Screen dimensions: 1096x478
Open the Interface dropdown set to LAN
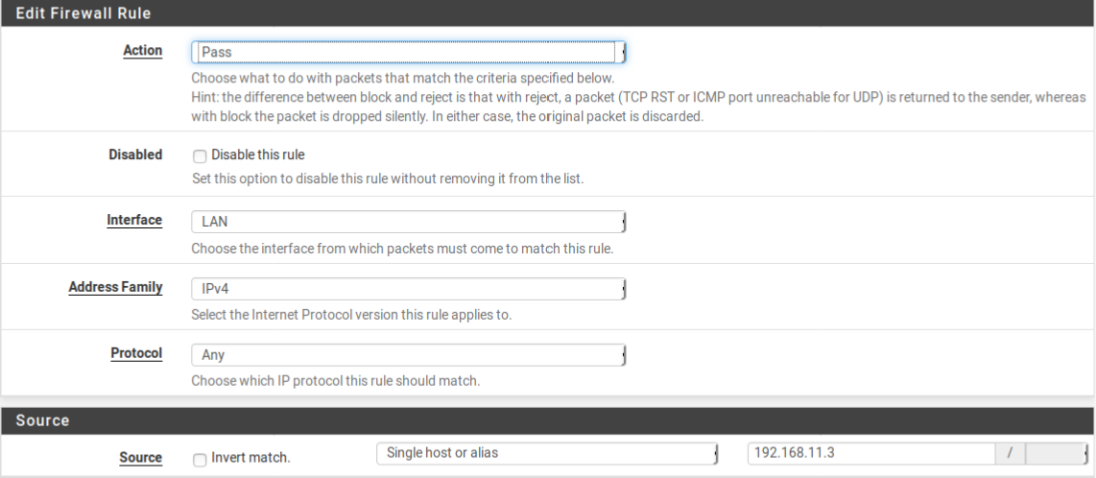click(x=407, y=221)
